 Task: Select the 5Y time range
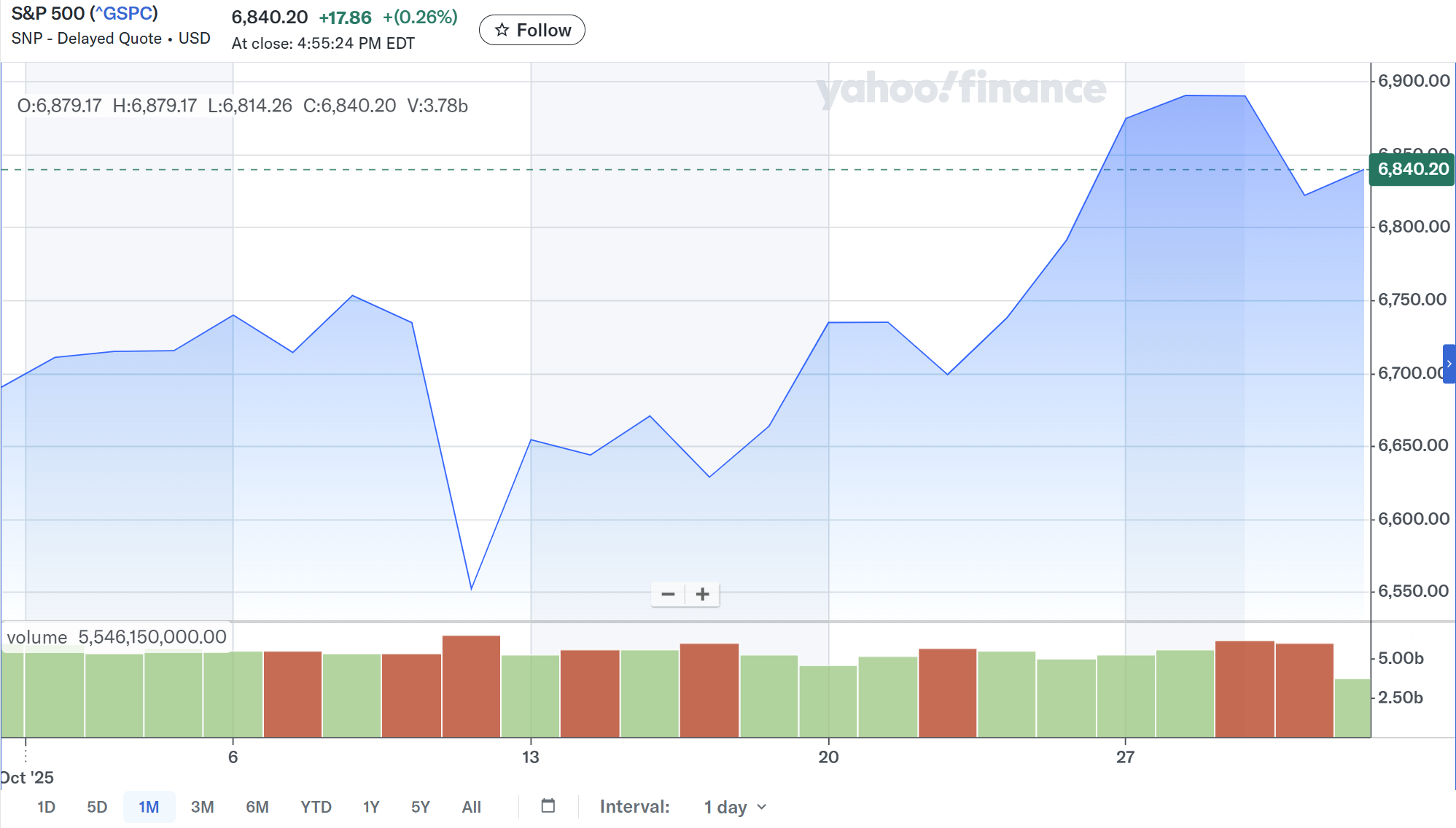[x=421, y=807]
